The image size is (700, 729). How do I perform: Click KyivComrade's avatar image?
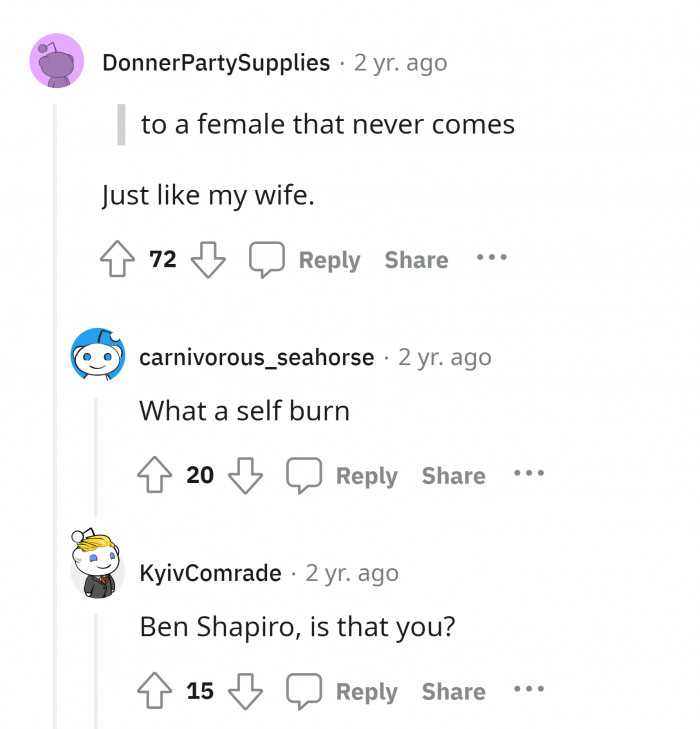click(x=97, y=566)
